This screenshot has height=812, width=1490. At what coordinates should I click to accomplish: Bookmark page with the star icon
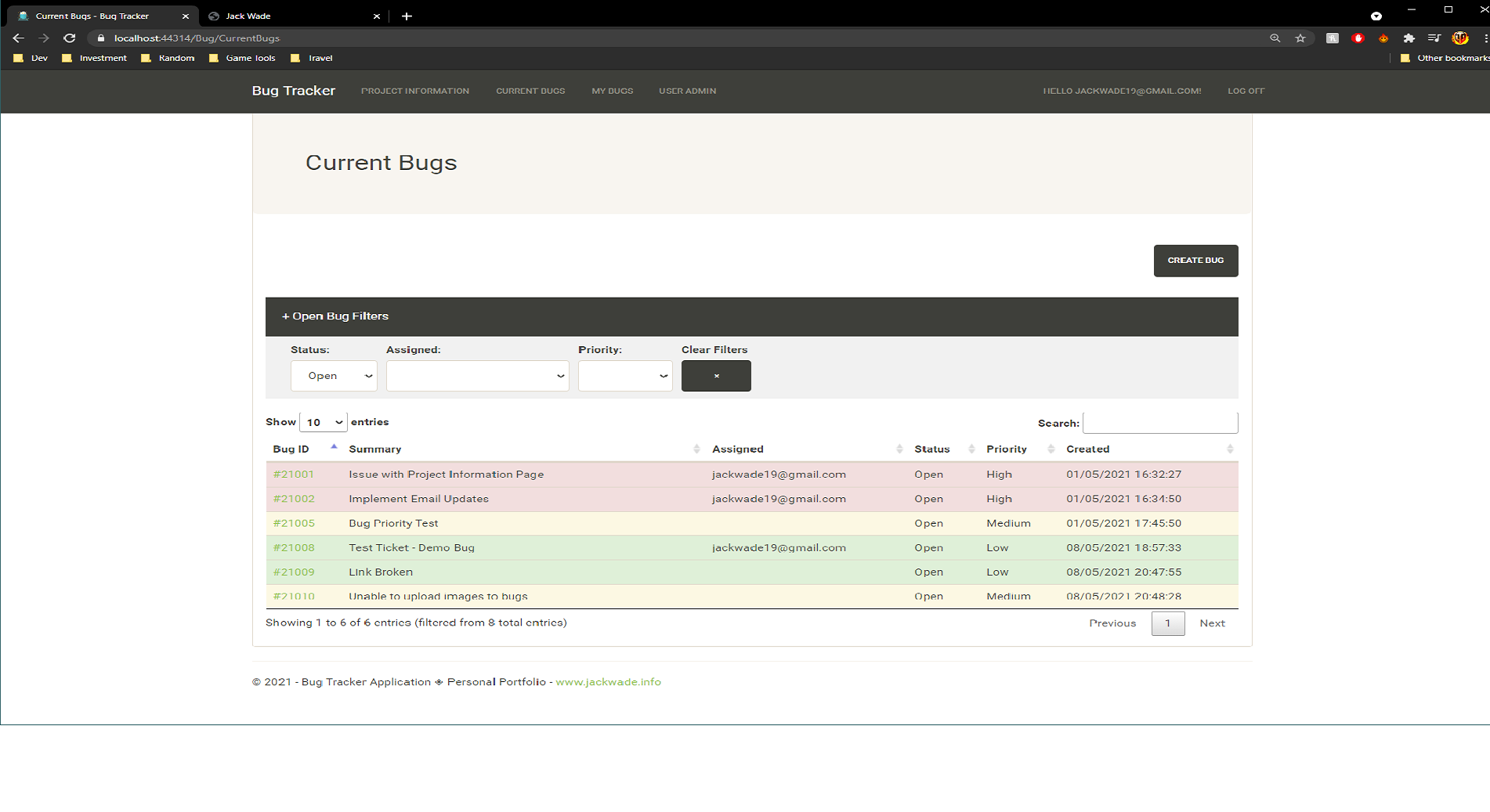(1300, 38)
